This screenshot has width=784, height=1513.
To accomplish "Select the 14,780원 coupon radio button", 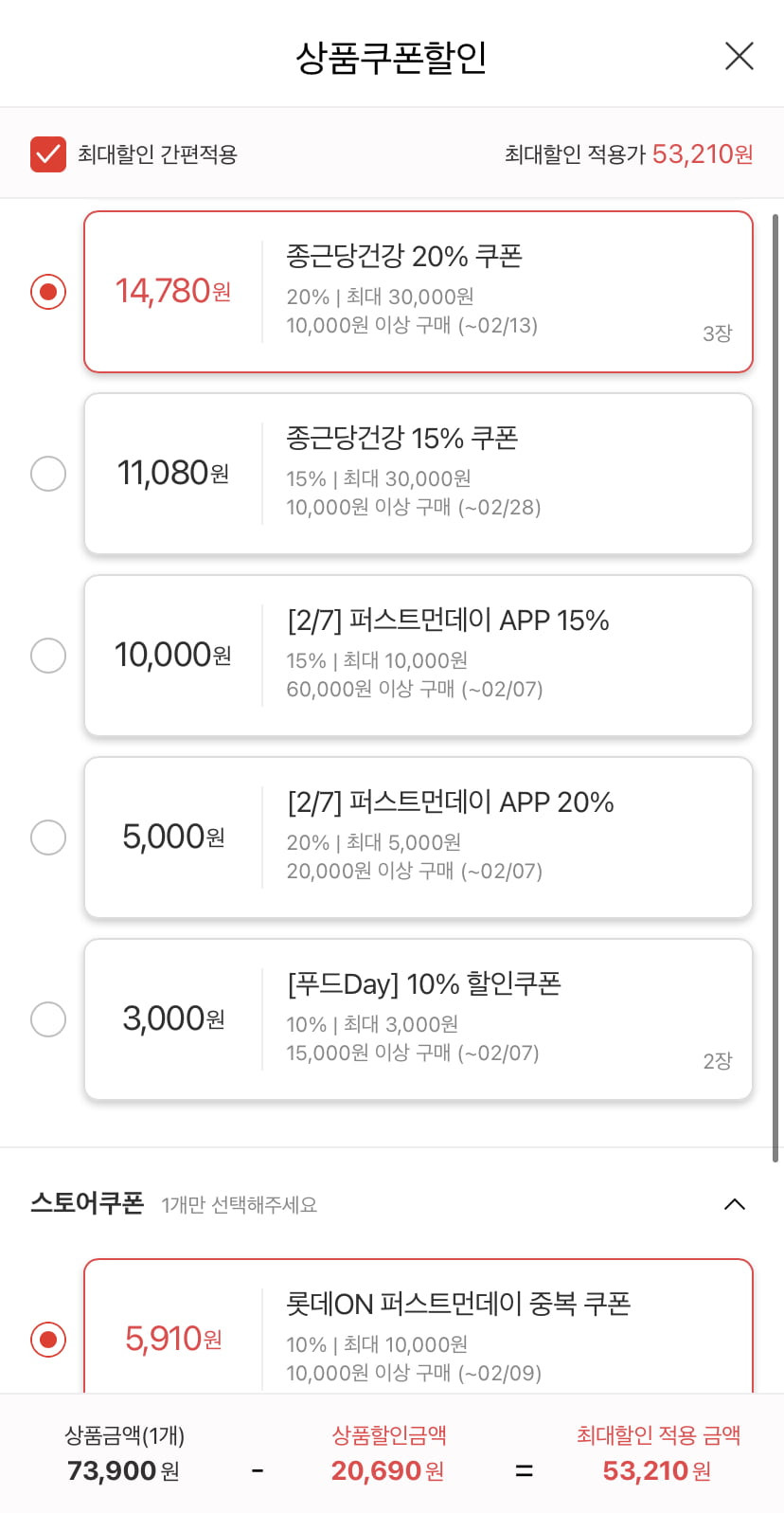I will point(48,292).
